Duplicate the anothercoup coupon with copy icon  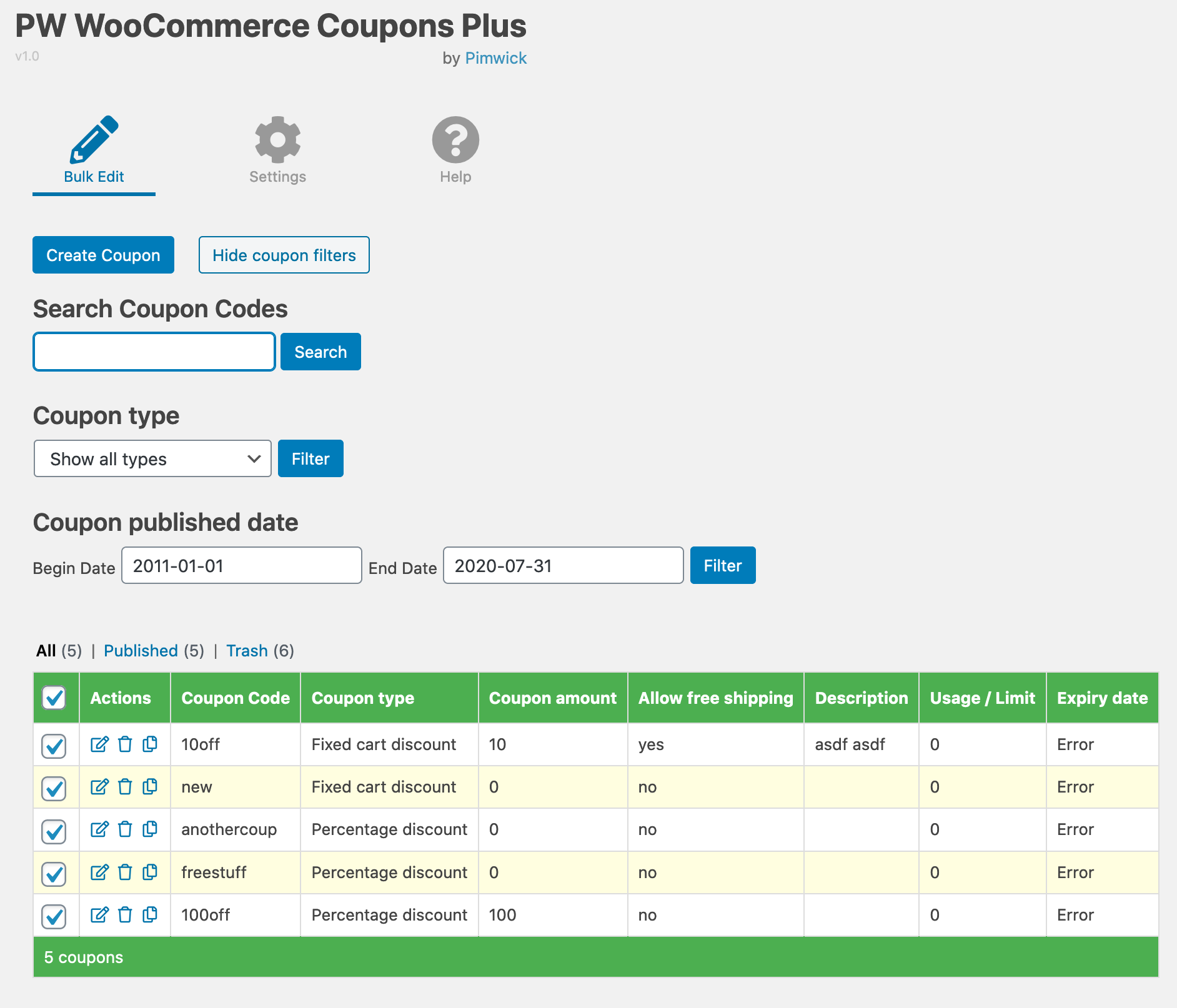(150, 829)
